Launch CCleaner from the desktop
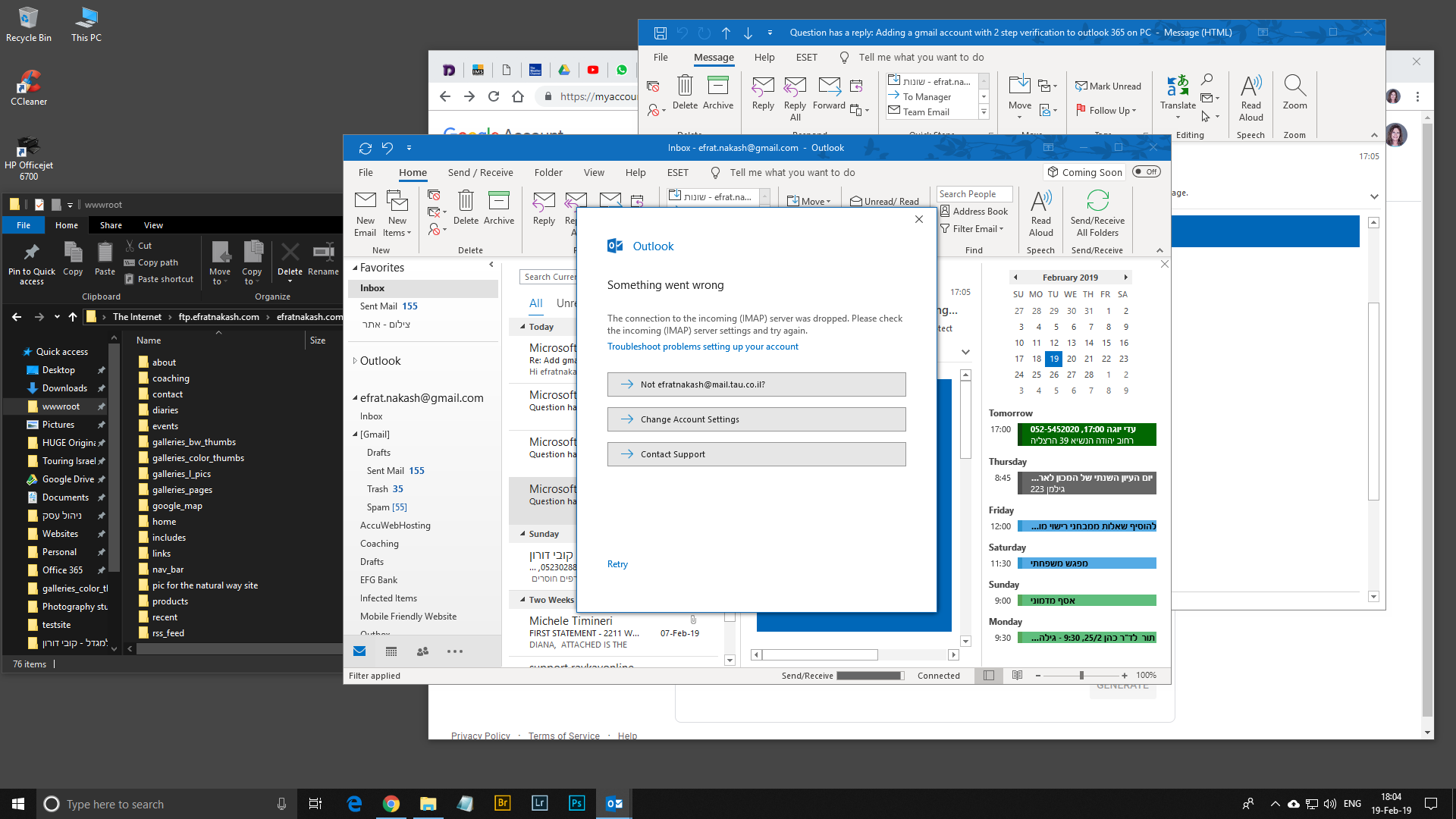Screen dimensions: 1456x819 click(x=29, y=87)
